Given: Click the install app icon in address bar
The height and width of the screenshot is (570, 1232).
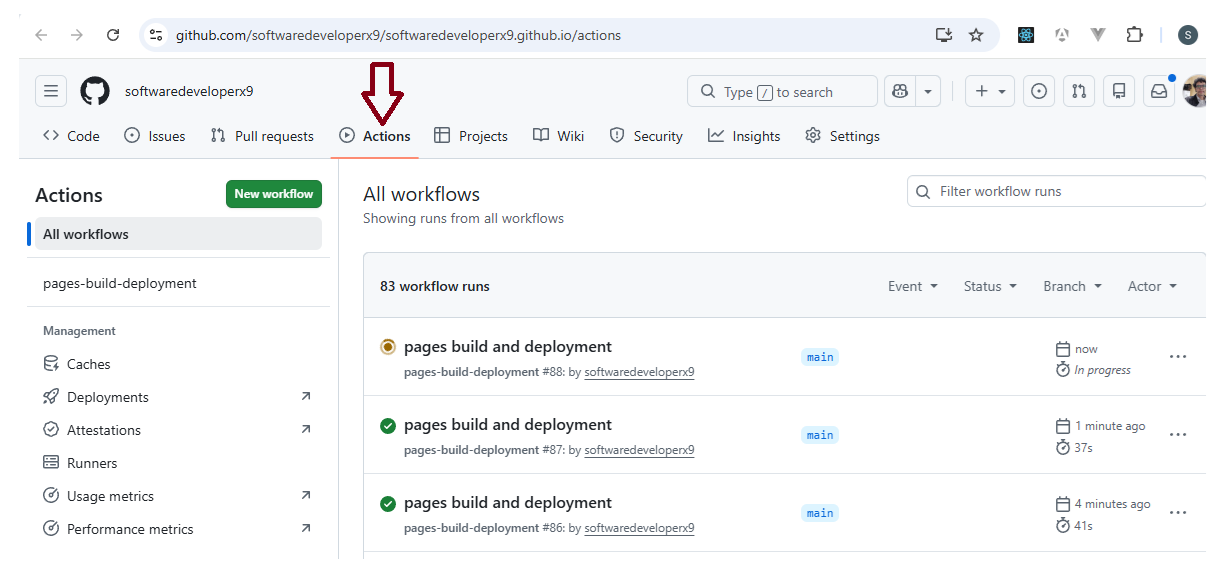Looking at the screenshot, I should point(943,35).
